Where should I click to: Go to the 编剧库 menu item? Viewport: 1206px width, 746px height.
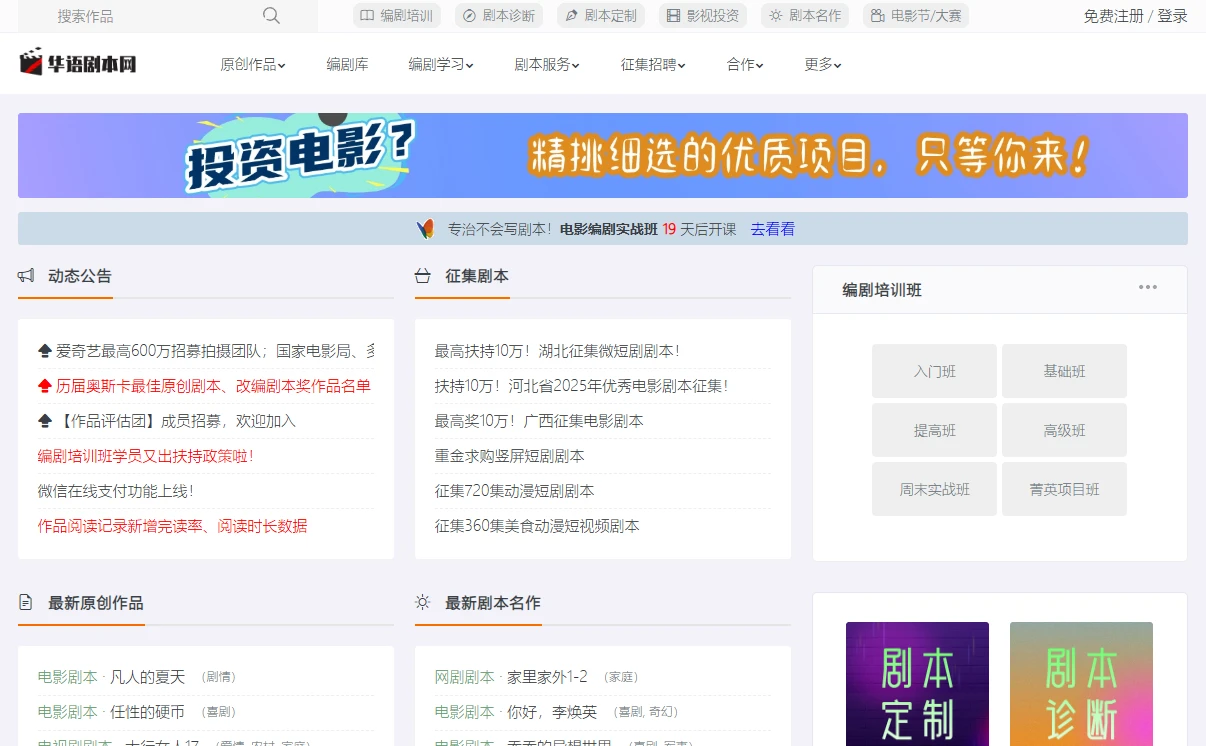(x=346, y=62)
